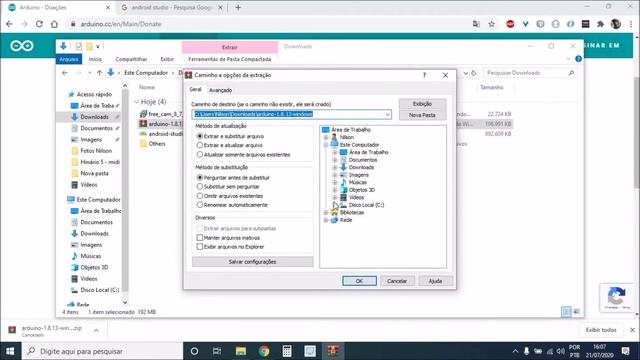The height and width of the screenshot is (360, 640).
Task: Click the 'Exibição' button
Action: tap(422, 104)
